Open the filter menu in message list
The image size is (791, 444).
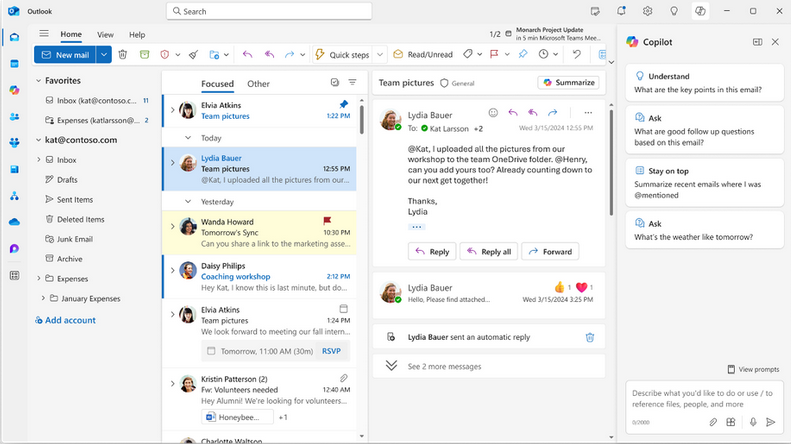pyautogui.click(x=352, y=82)
